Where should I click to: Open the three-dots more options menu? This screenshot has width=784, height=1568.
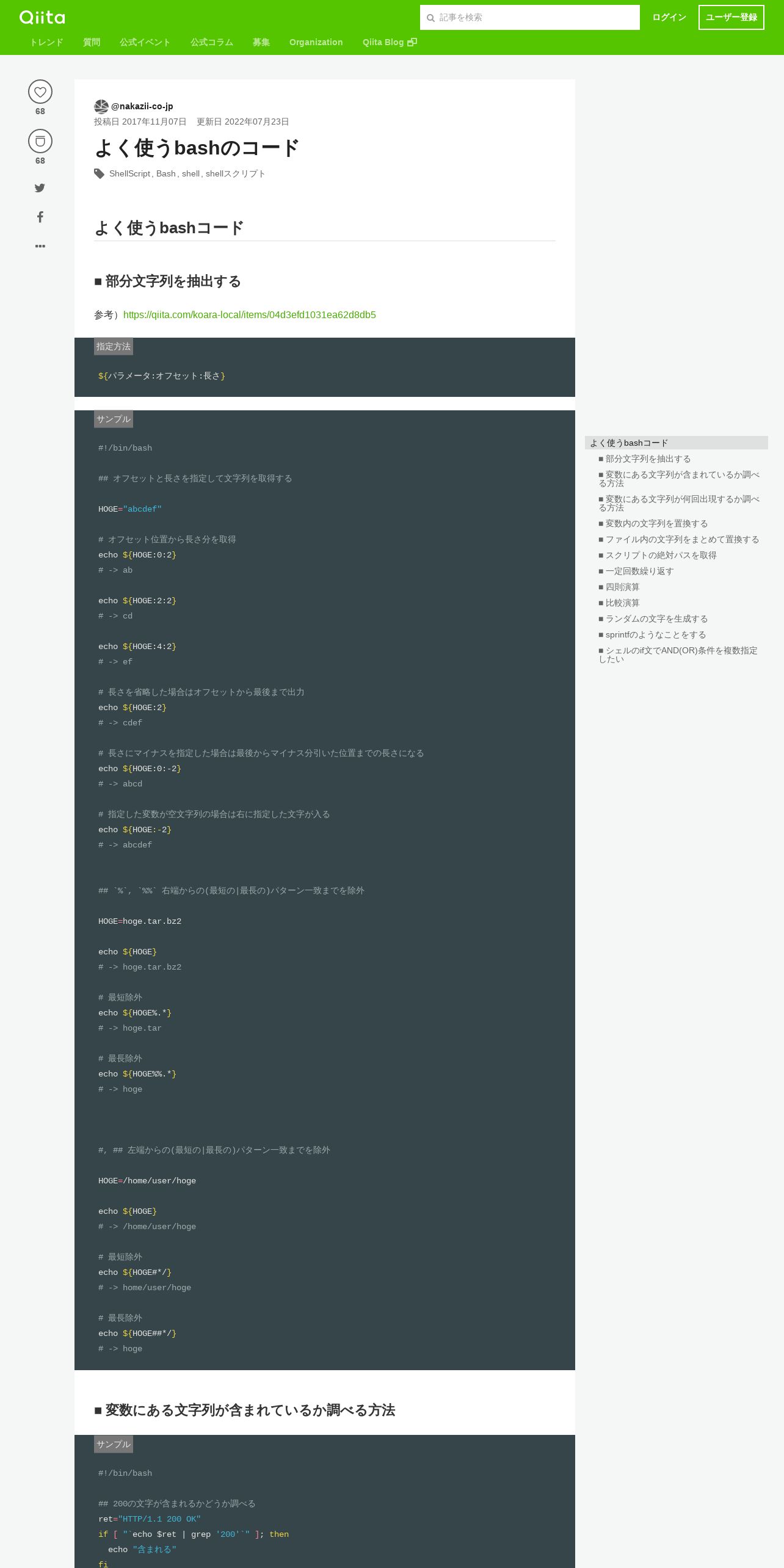(40, 246)
